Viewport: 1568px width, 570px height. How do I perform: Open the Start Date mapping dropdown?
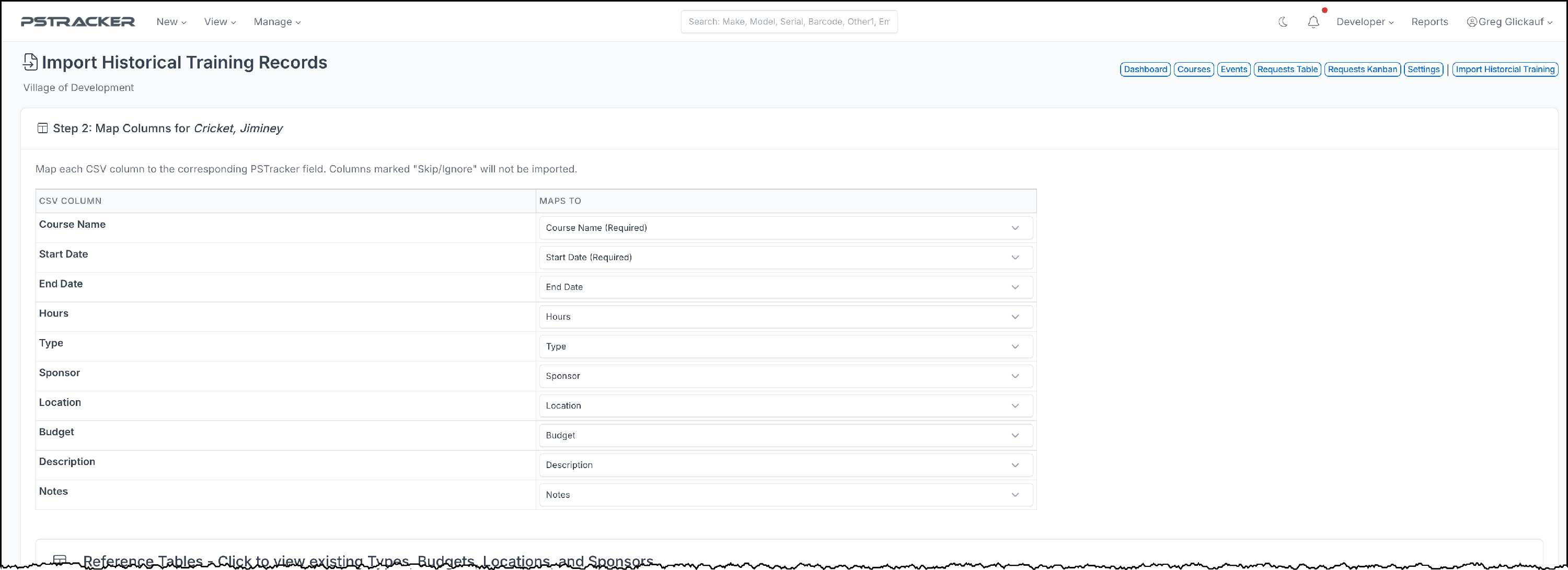click(x=785, y=258)
